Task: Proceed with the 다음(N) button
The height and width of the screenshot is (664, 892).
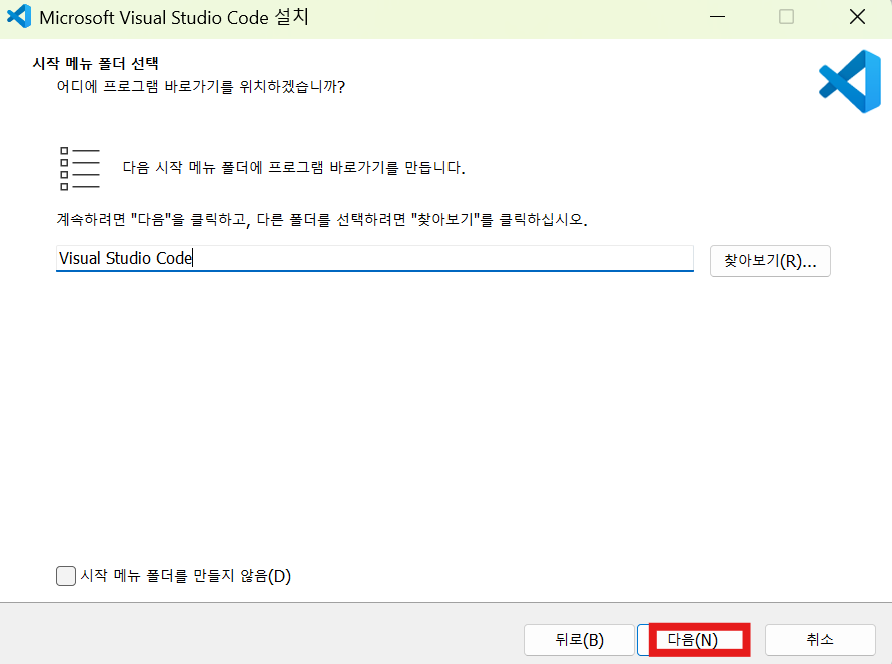Action: pos(692,640)
